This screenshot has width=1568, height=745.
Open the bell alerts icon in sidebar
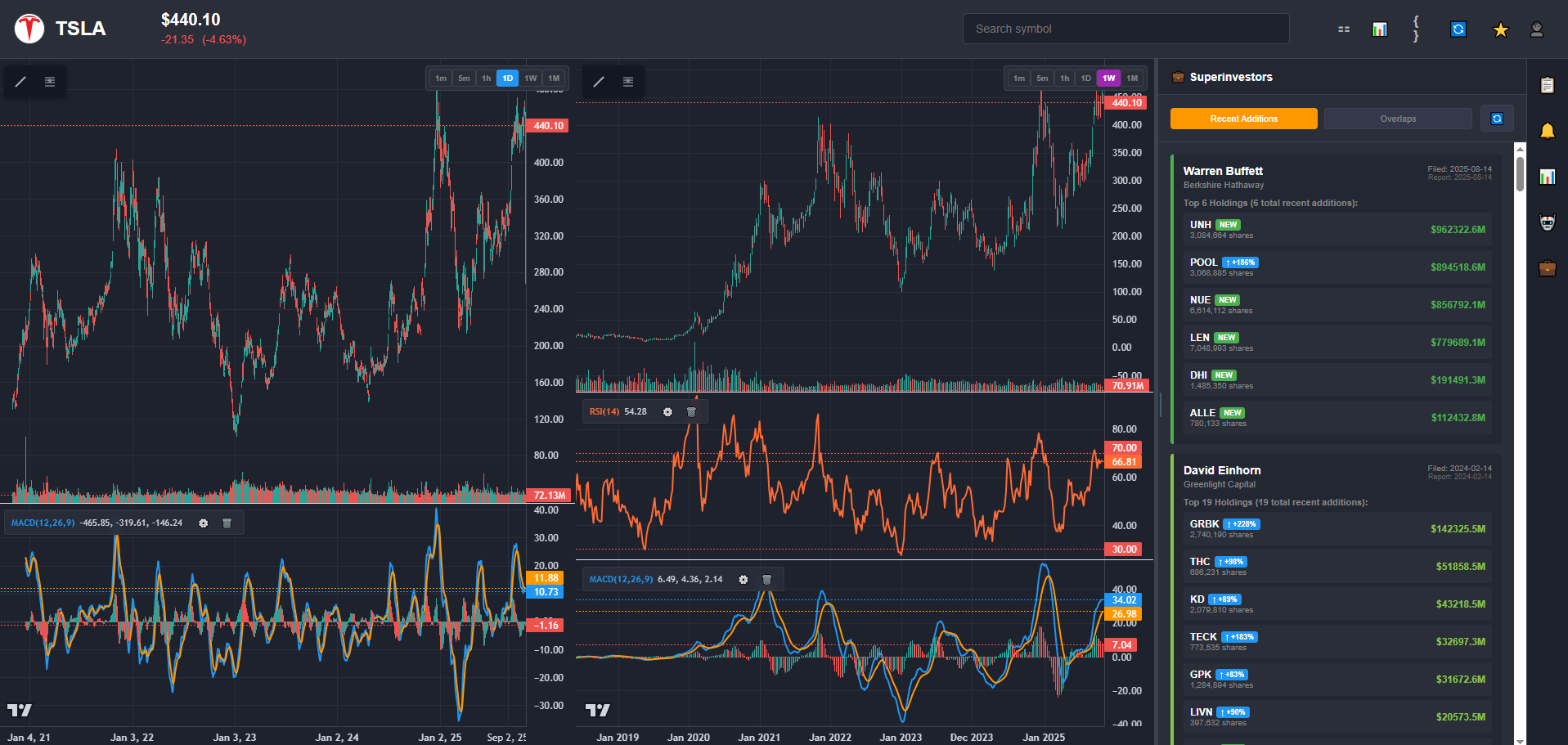[1547, 131]
